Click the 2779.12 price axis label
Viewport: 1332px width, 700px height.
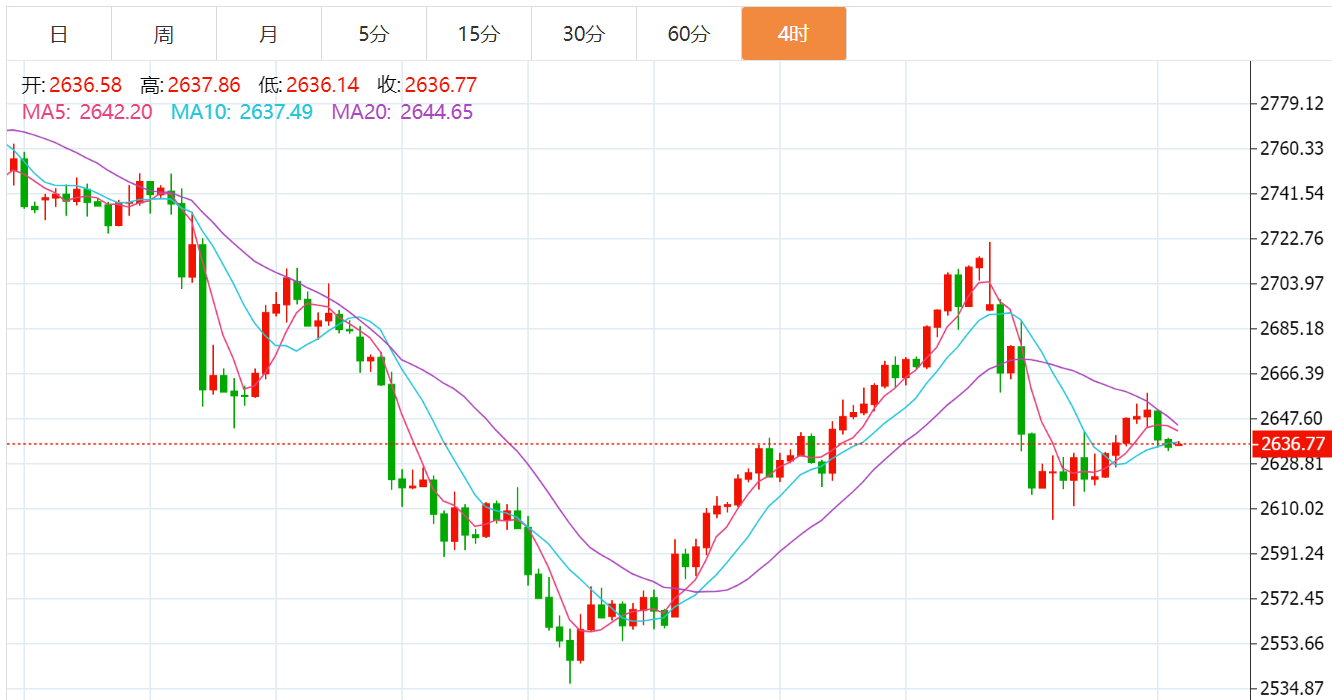coord(1293,104)
